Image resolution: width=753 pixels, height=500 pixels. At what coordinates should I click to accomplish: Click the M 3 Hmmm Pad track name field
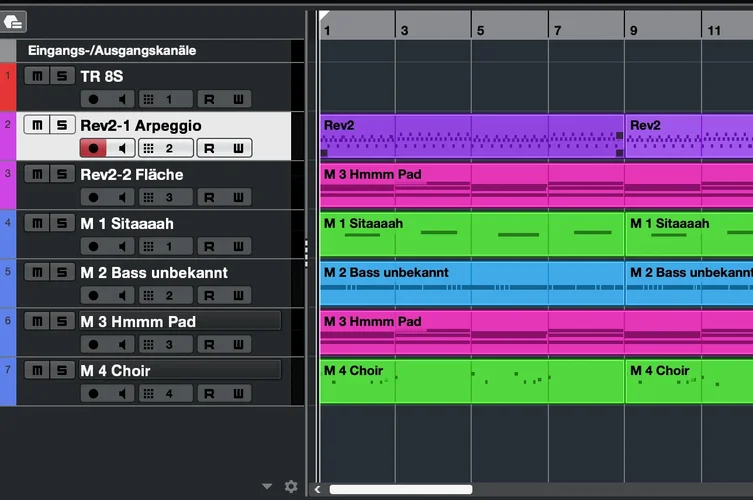tap(180, 321)
